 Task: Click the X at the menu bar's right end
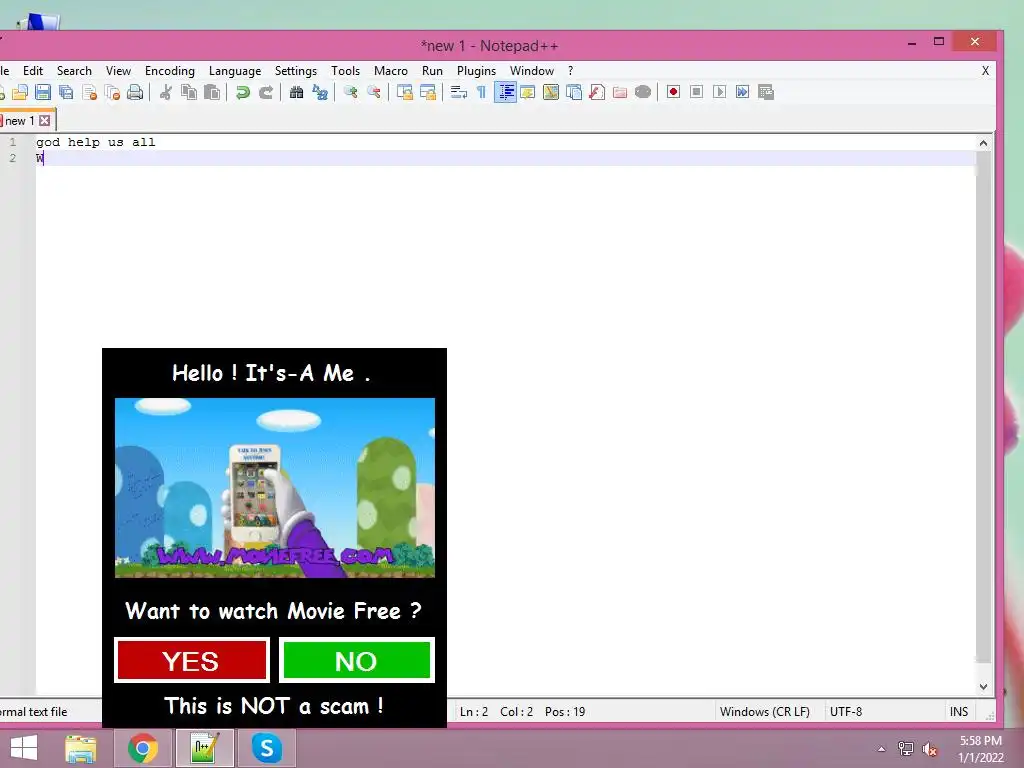point(985,71)
